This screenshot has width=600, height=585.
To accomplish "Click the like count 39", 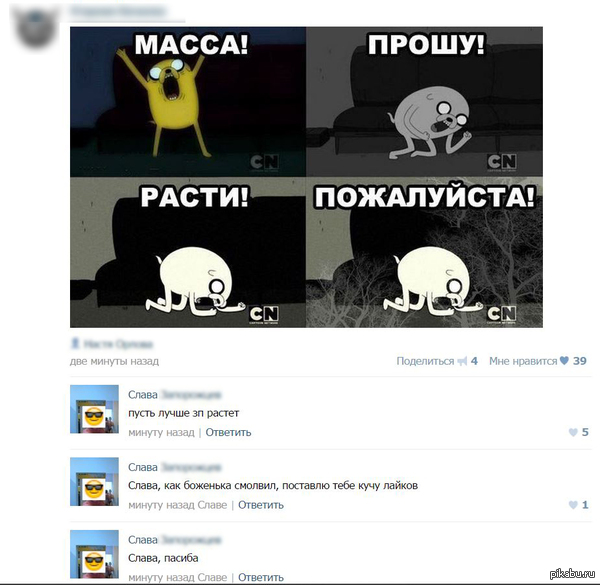I will coord(580,361).
